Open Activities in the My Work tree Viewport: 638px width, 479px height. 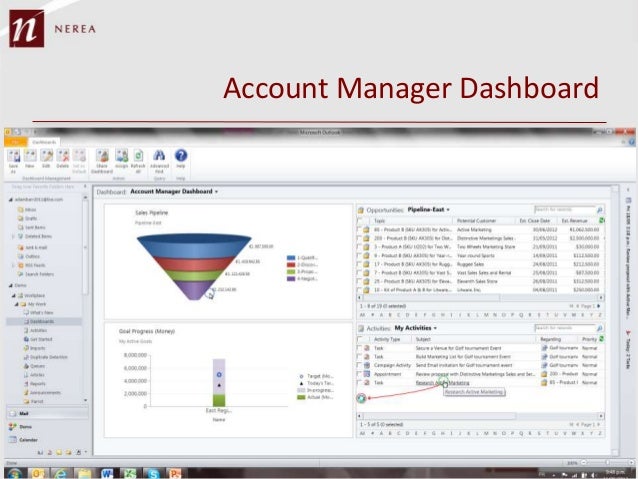click(38, 330)
